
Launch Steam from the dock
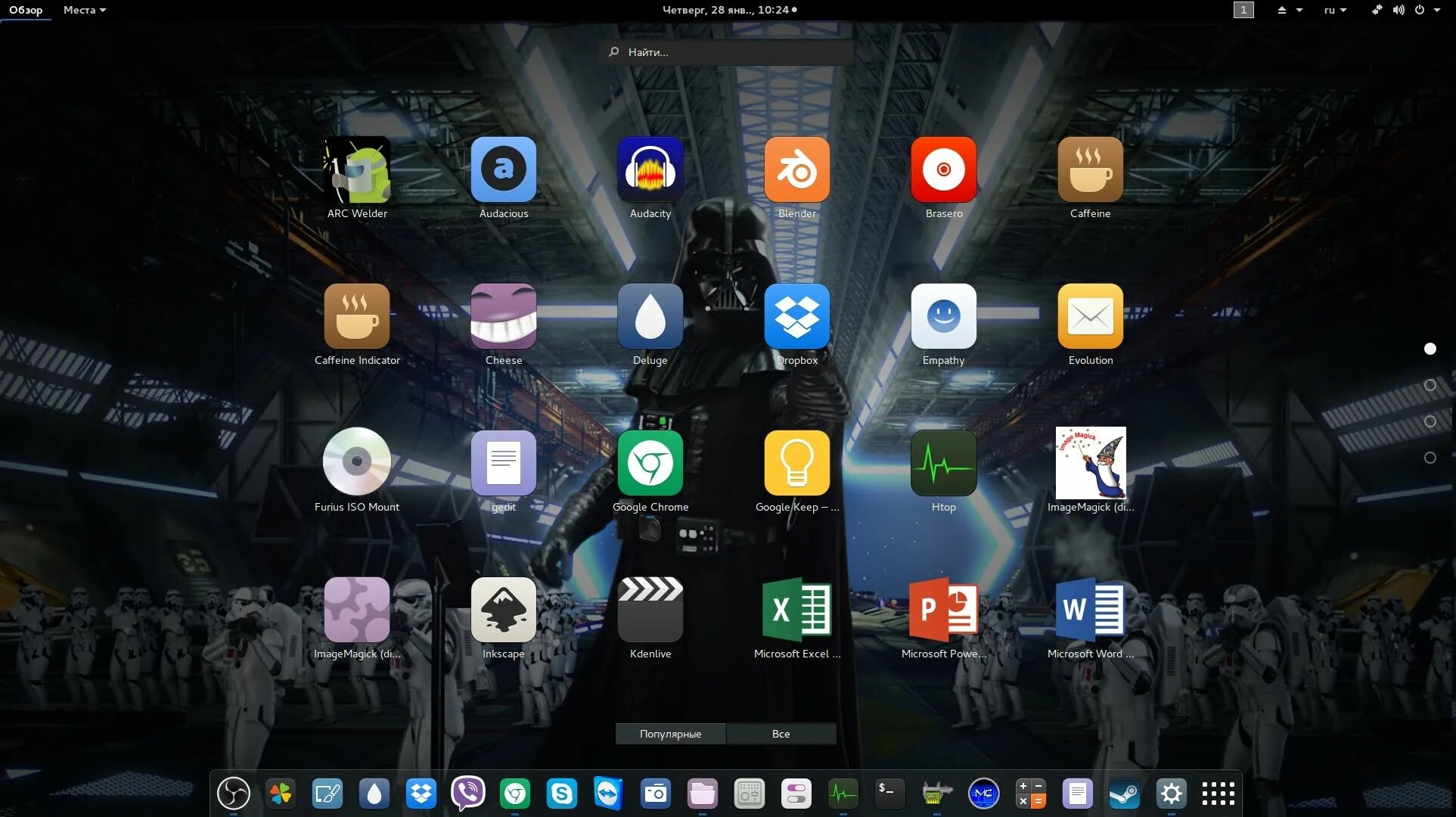[1124, 794]
